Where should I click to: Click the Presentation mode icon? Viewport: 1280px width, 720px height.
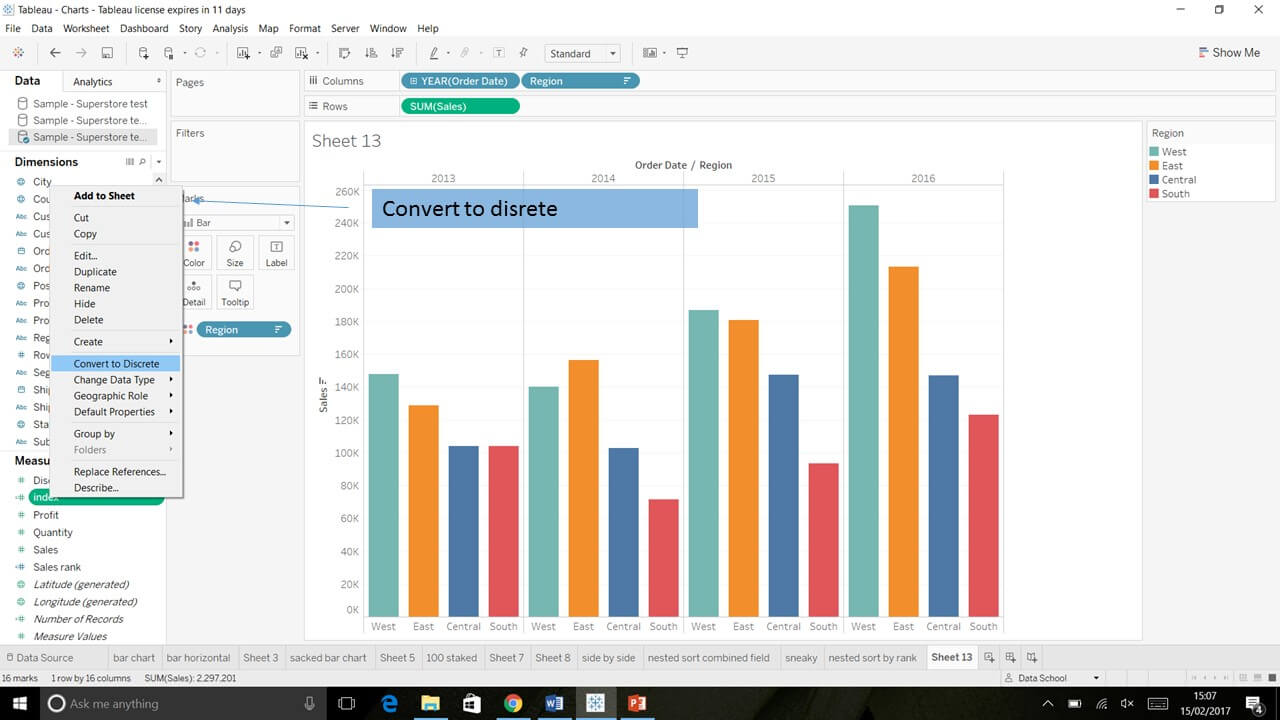click(682, 53)
